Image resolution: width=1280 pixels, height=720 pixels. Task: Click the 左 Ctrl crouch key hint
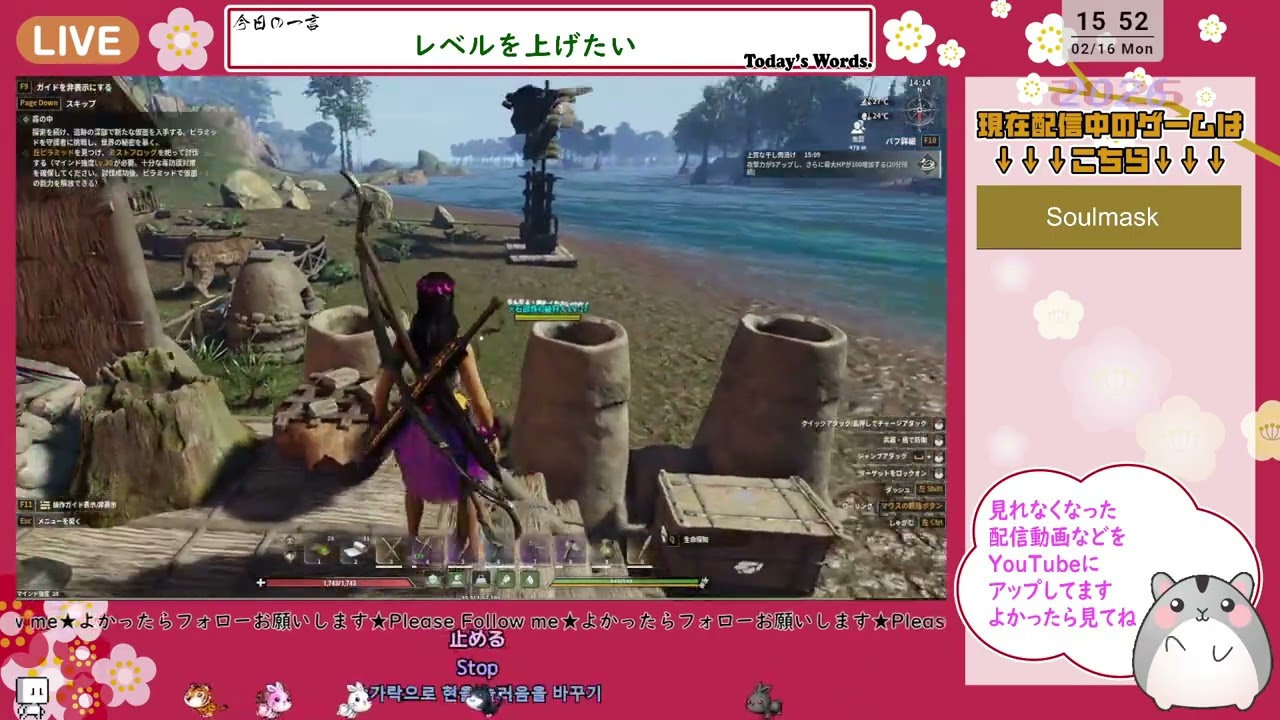[x=931, y=522]
